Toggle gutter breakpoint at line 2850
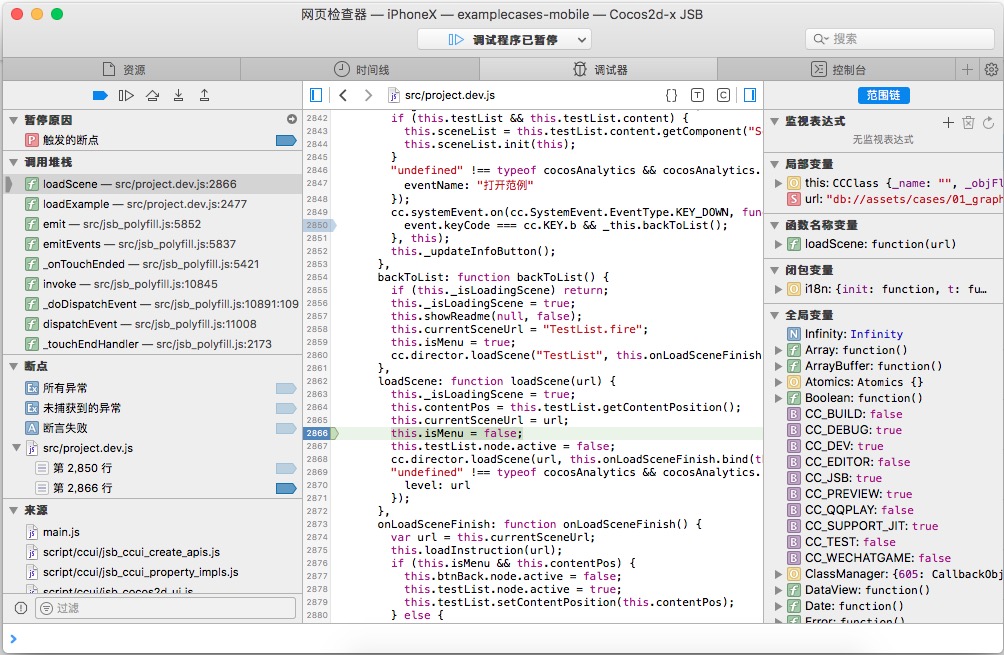 click(319, 225)
